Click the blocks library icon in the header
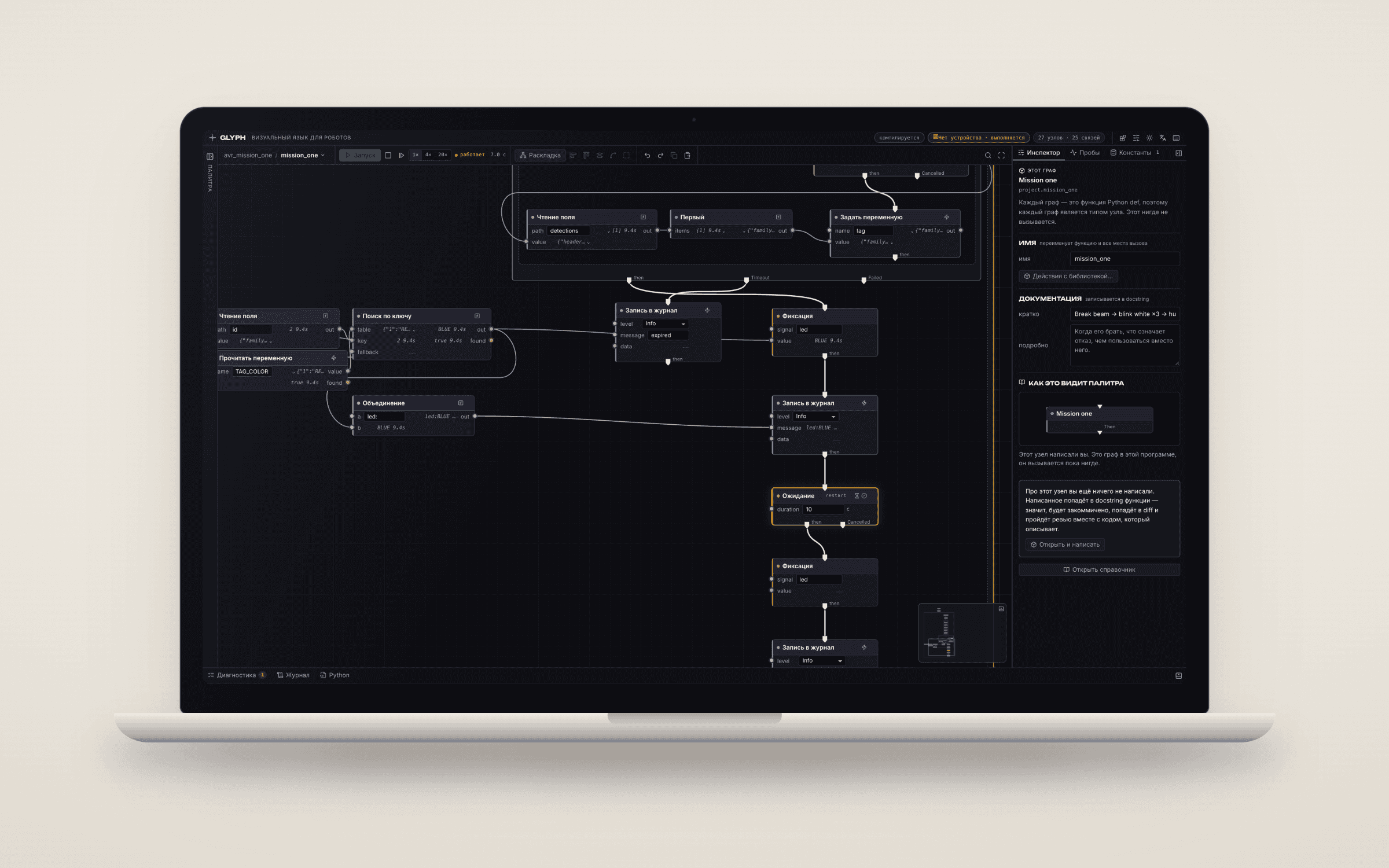This screenshot has width=1389, height=868. click(x=1123, y=138)
